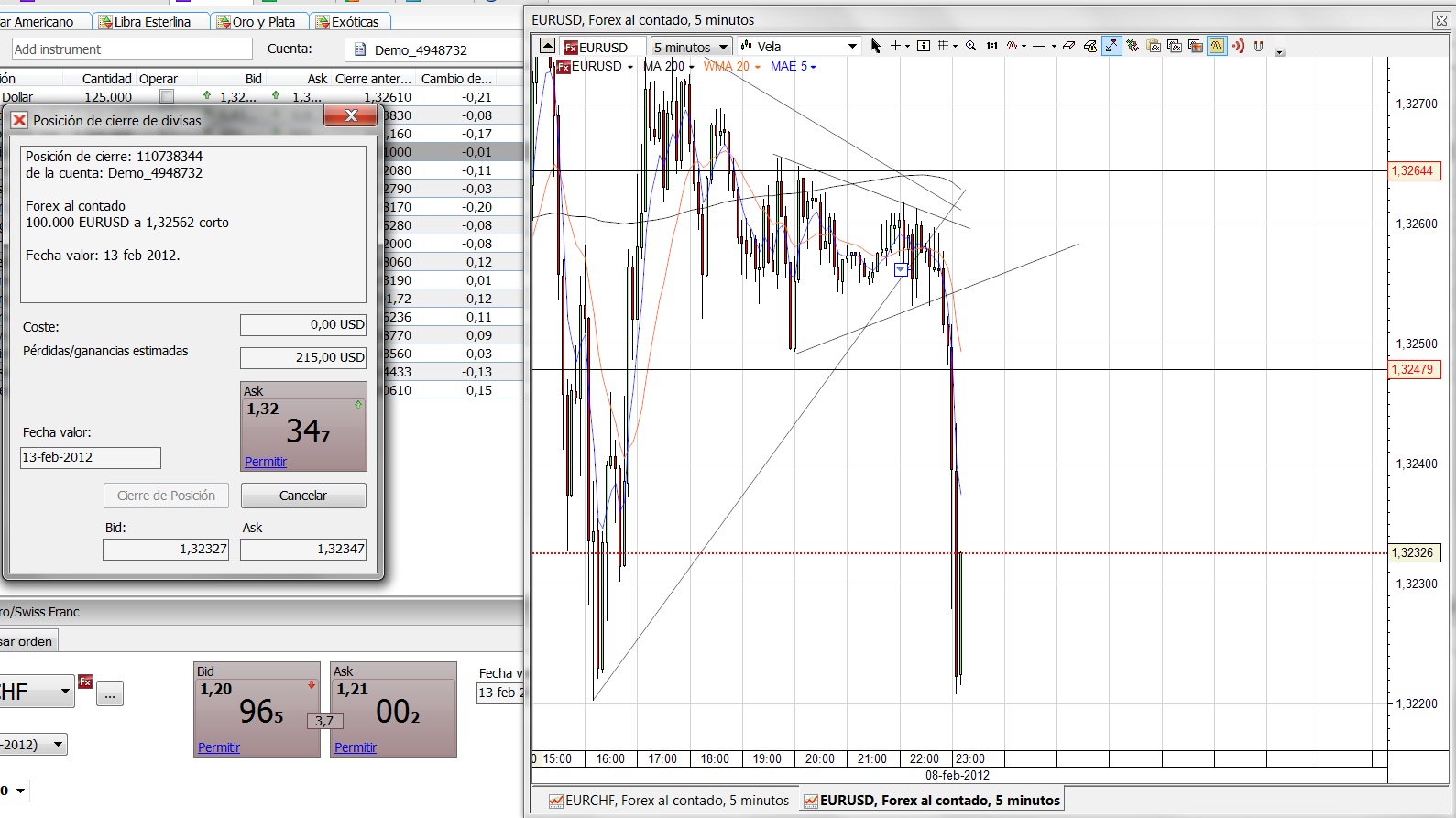Screen dimensions: 1456x818
Task: Switch to the Oro y Plata tab
Action: click(x=257, y=21)
